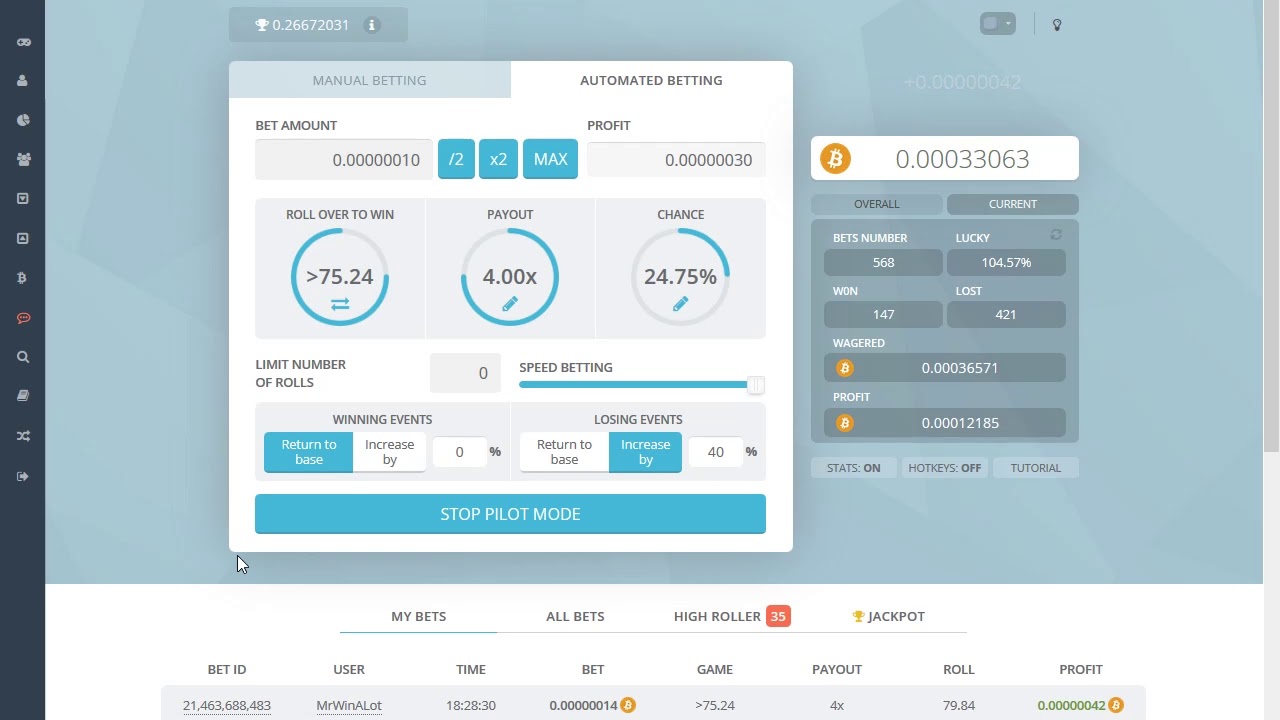Viewport: 1280px width, 720px height.
Task: Click the shuffle arrows icon in sidebar
Action: [23, 436]
